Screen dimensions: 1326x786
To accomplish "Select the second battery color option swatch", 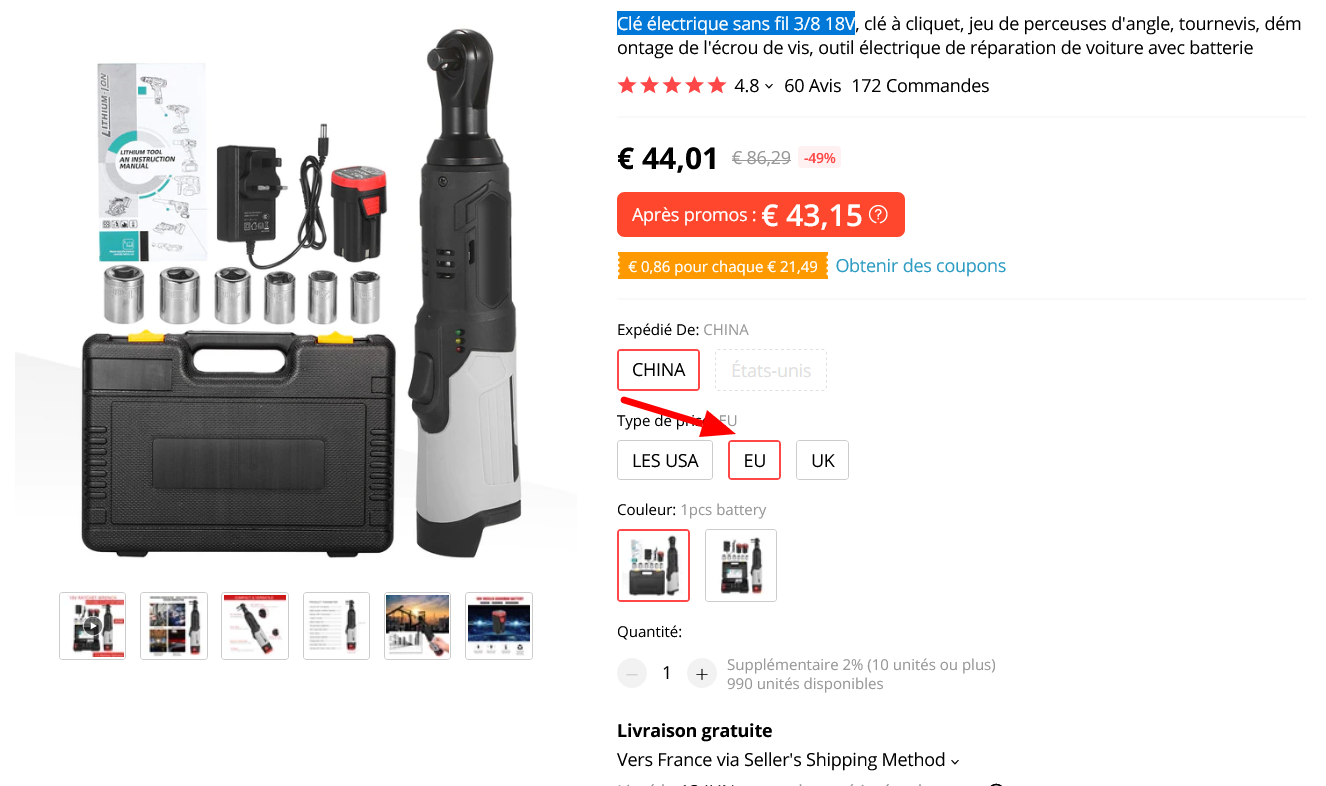I will tap(741, 565).
